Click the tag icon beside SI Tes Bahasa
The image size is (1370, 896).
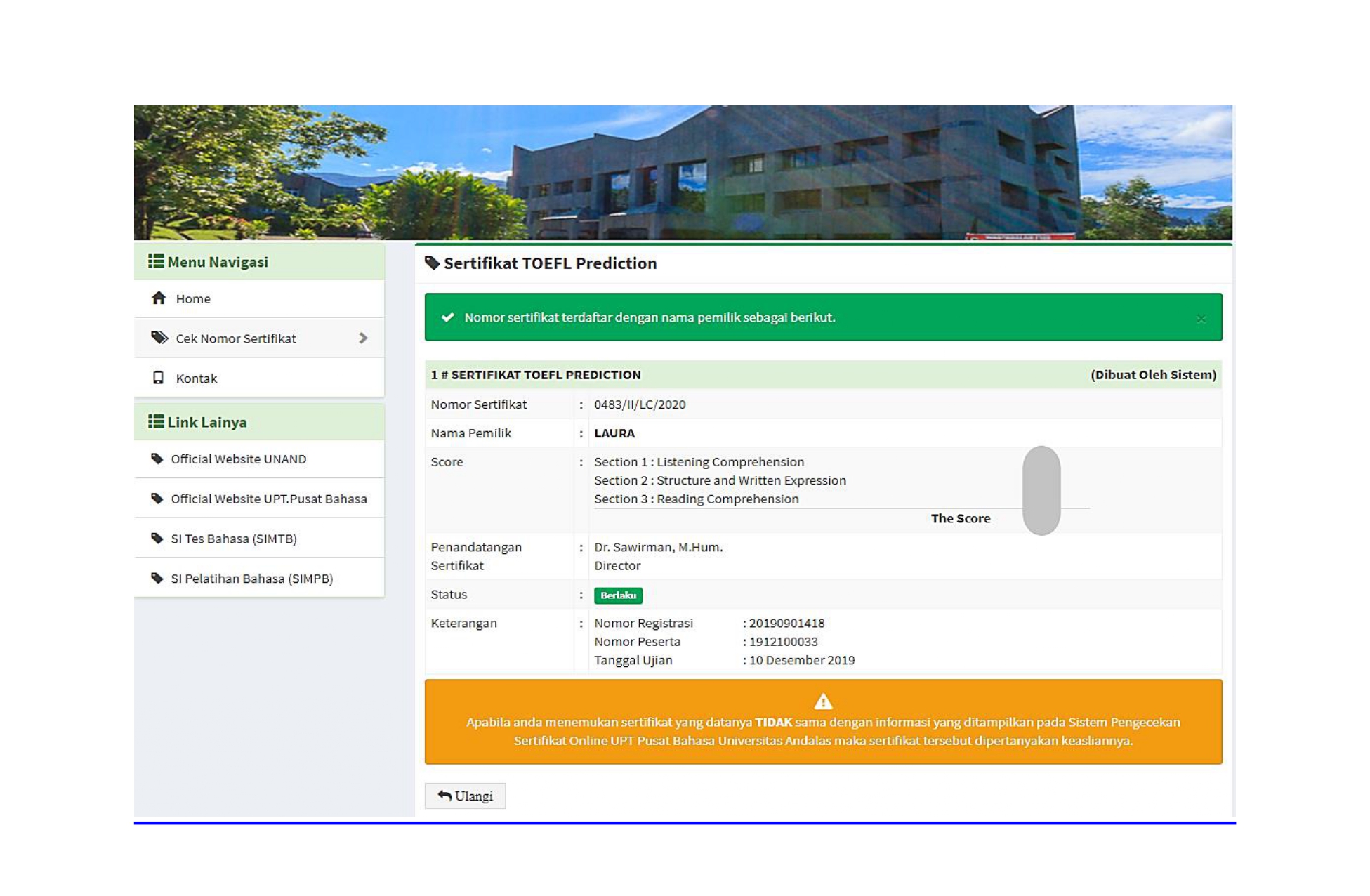[x=157, y=539]
